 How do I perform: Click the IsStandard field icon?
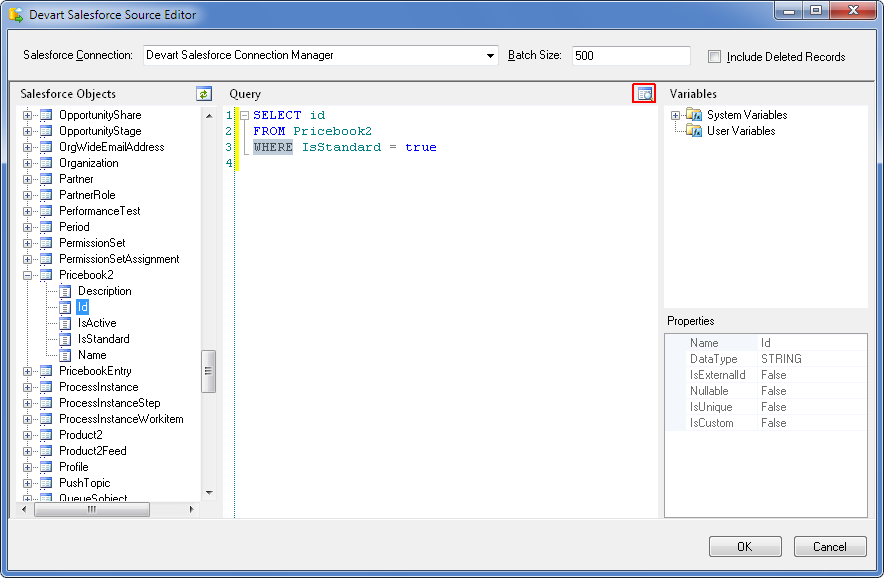click(x=65, y=339)
